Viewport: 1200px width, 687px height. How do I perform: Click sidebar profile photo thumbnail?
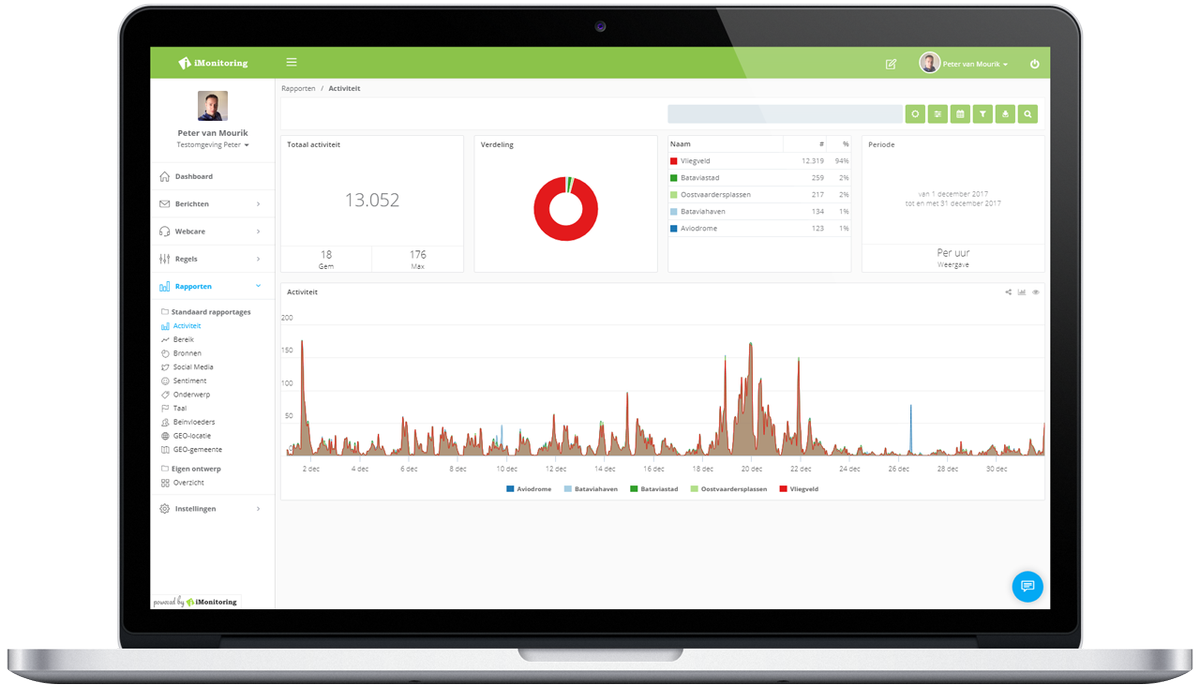212,106
